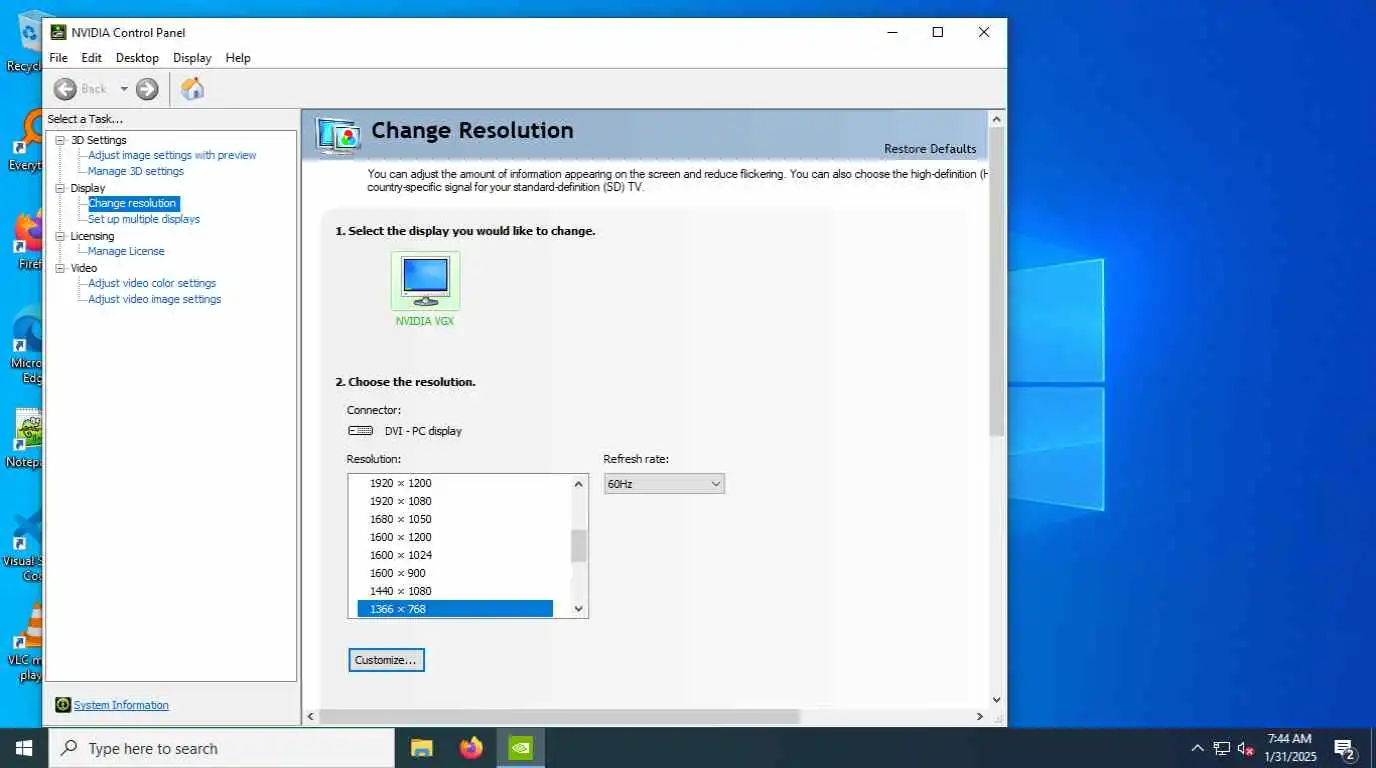Click the System Information icon
The width and height of the screenshot is (1376, 768).
pyautogui.click(x=63, y=705)
